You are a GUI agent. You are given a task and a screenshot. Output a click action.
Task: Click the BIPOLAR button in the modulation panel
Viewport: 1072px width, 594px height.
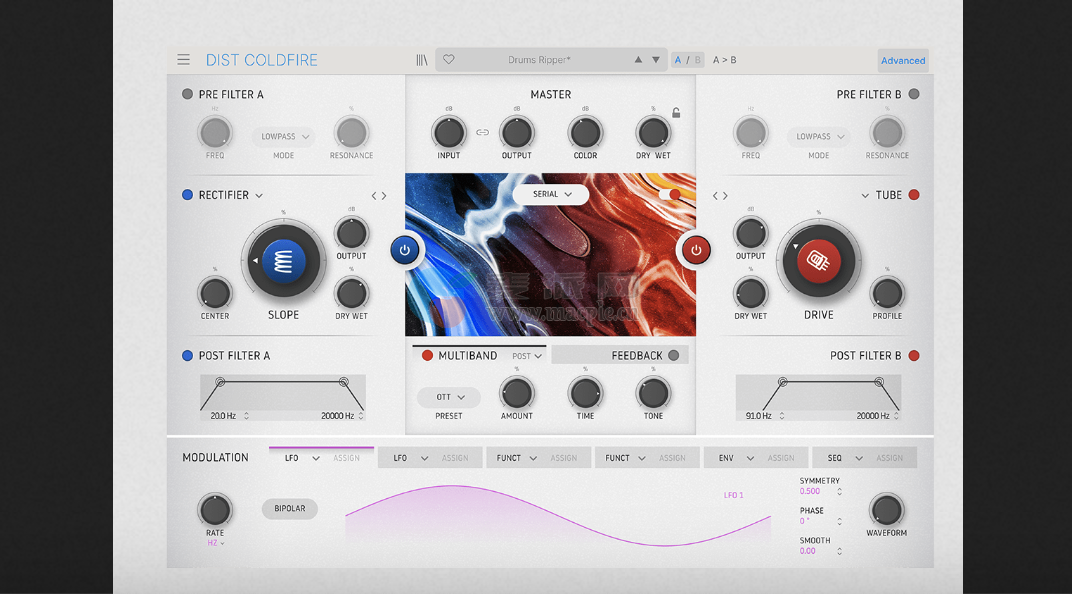tap(289, 509)
